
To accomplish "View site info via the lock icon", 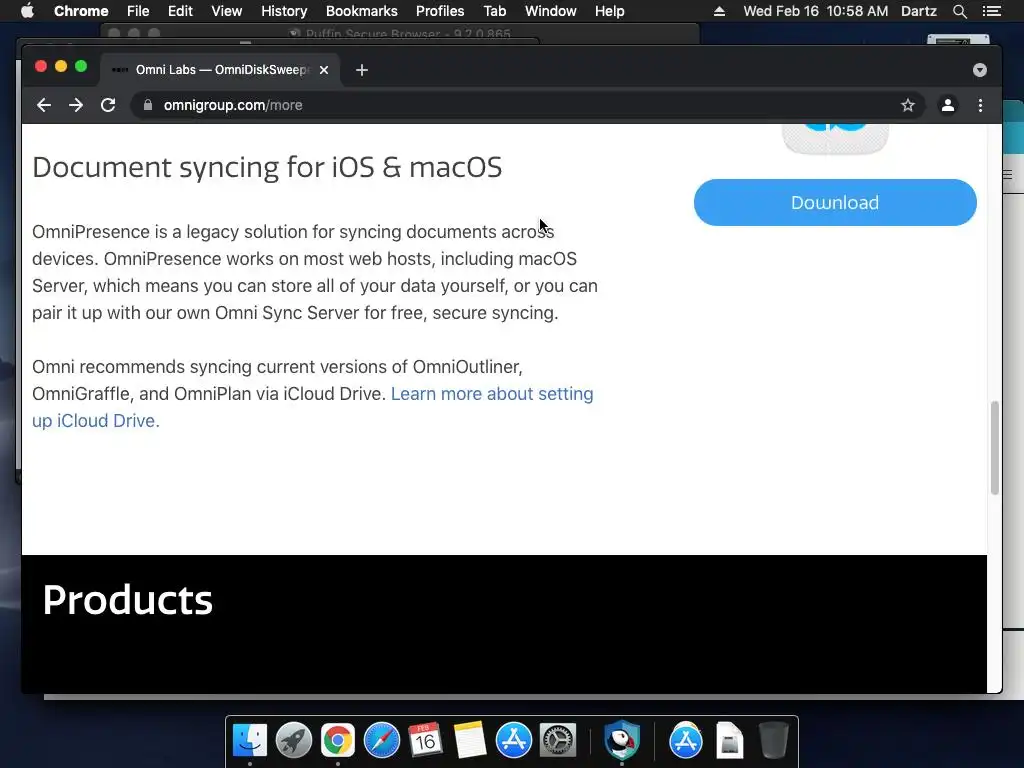I will [148, 105].
